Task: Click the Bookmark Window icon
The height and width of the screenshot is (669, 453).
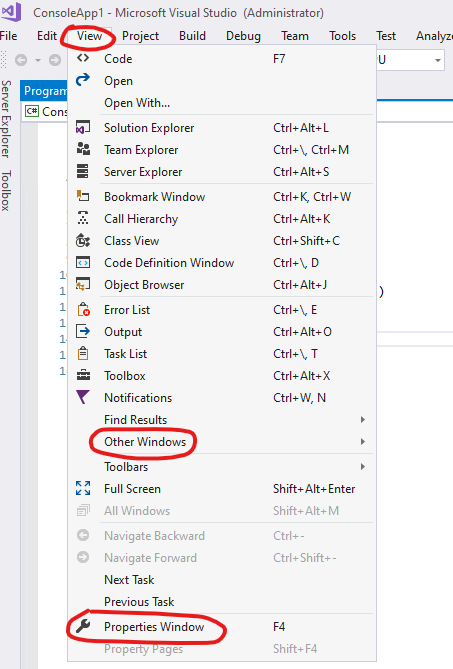Action: pos(83,196)
